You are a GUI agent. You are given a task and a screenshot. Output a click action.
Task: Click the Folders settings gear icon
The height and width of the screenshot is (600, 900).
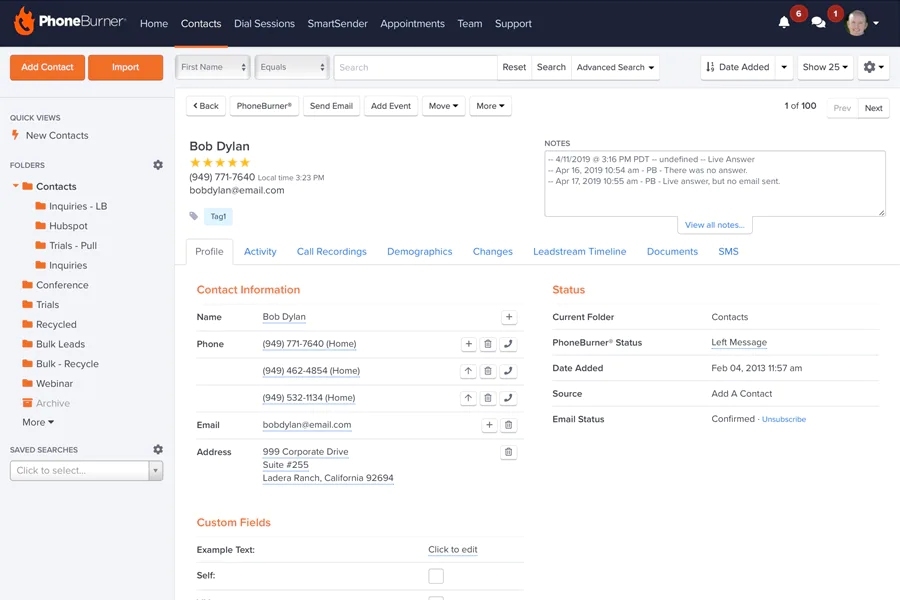pyautogui.click(x=158, y=165)
